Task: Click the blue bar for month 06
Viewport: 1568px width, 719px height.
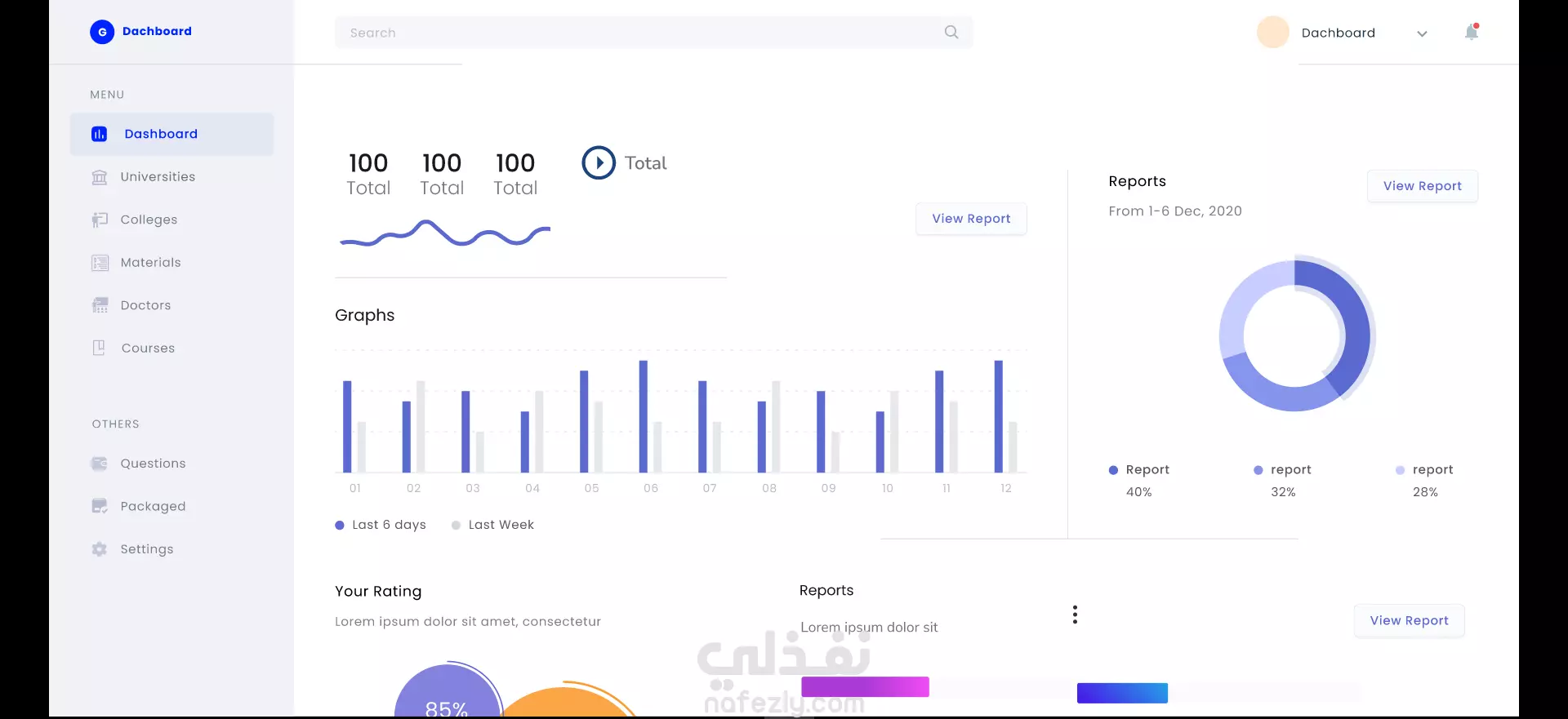Action: (644, 416)
